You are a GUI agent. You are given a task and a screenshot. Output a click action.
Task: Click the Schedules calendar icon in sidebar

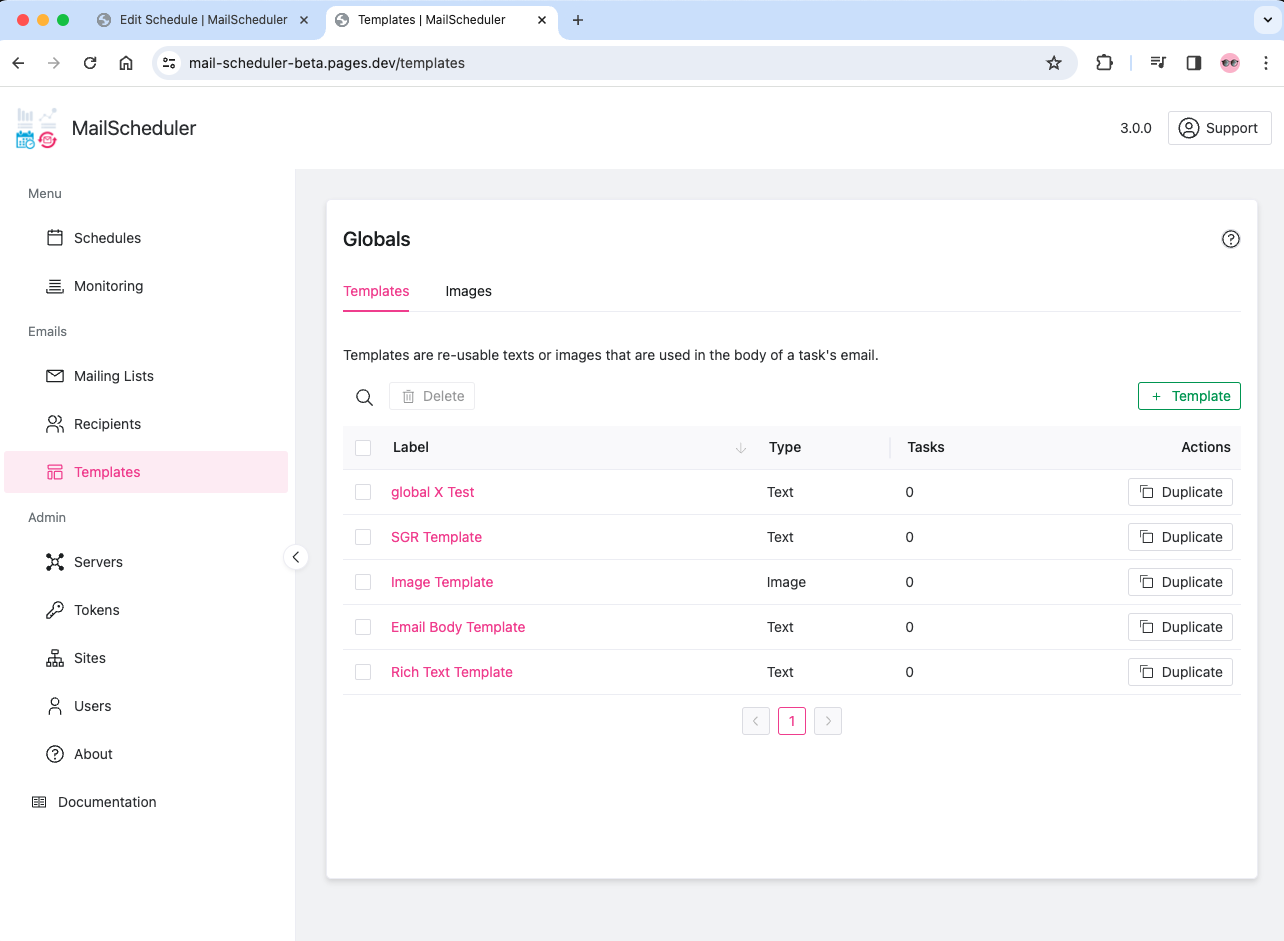point(55,238)
